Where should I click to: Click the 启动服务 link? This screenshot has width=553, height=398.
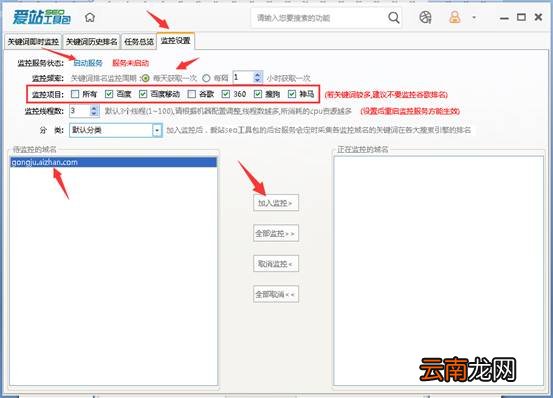[88, 63]
